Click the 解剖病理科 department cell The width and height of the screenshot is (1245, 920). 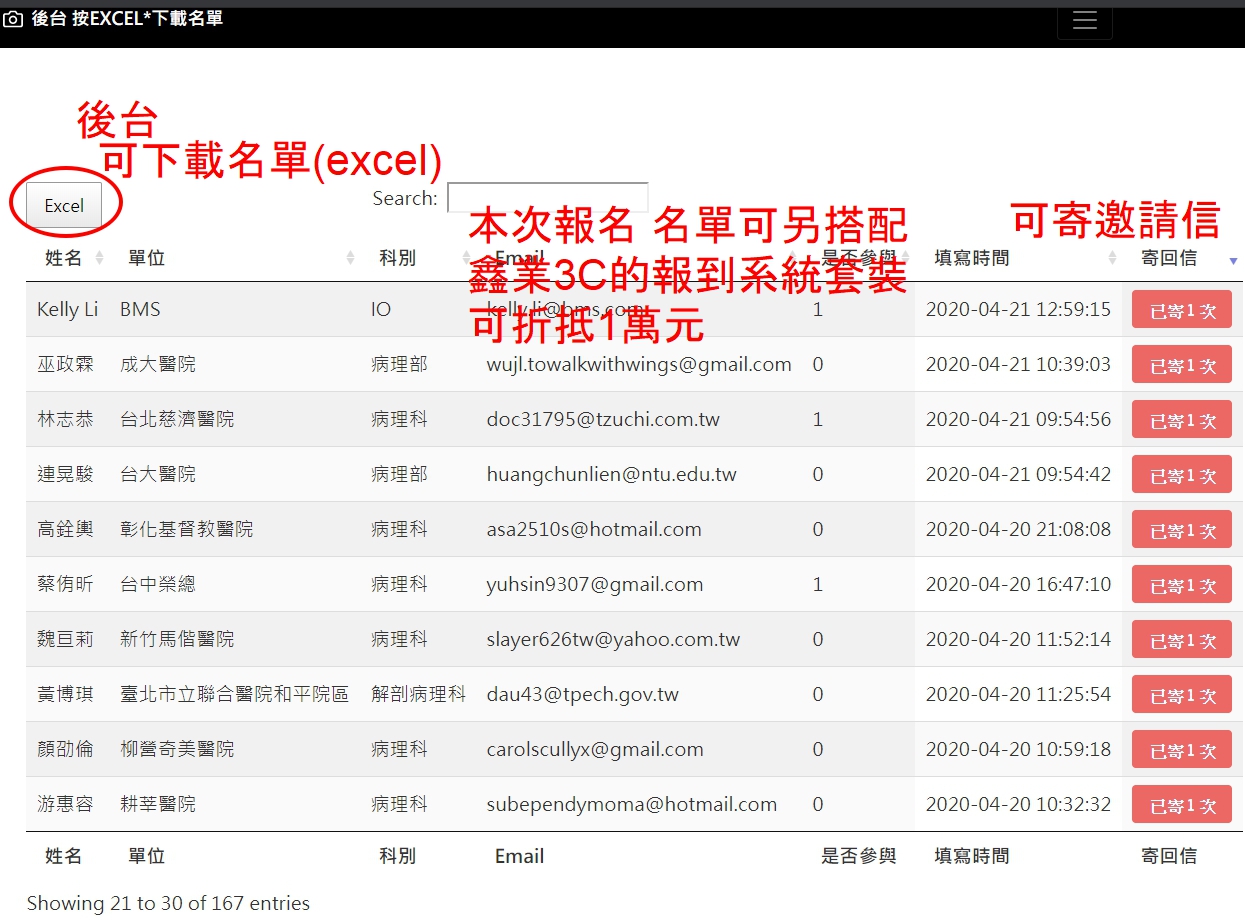419,694
